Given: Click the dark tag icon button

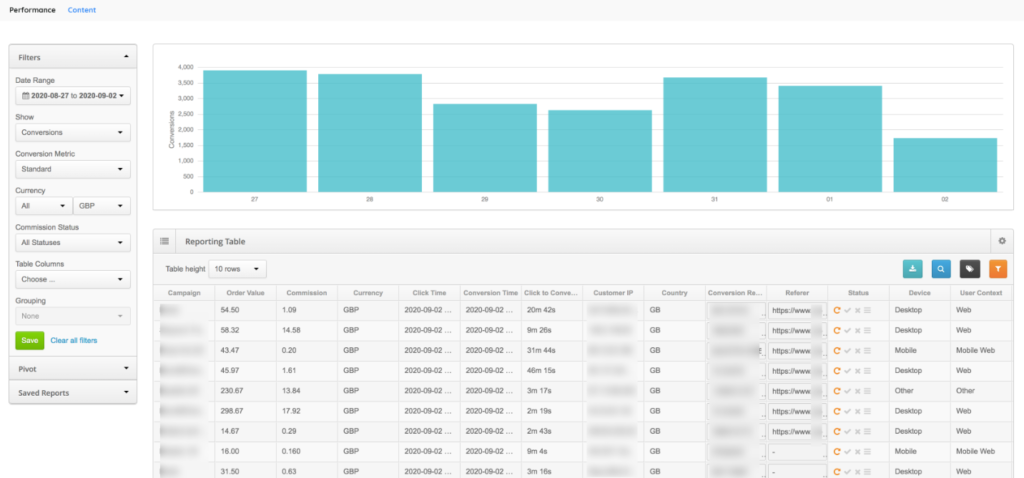Looking at the screenshot, I should (x=969, y=268).
